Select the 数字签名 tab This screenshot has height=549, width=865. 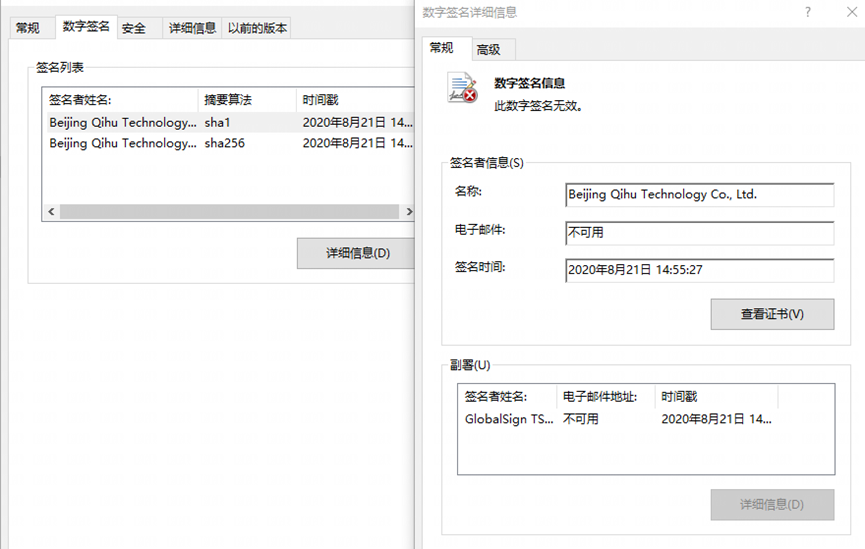pos(86,26)
